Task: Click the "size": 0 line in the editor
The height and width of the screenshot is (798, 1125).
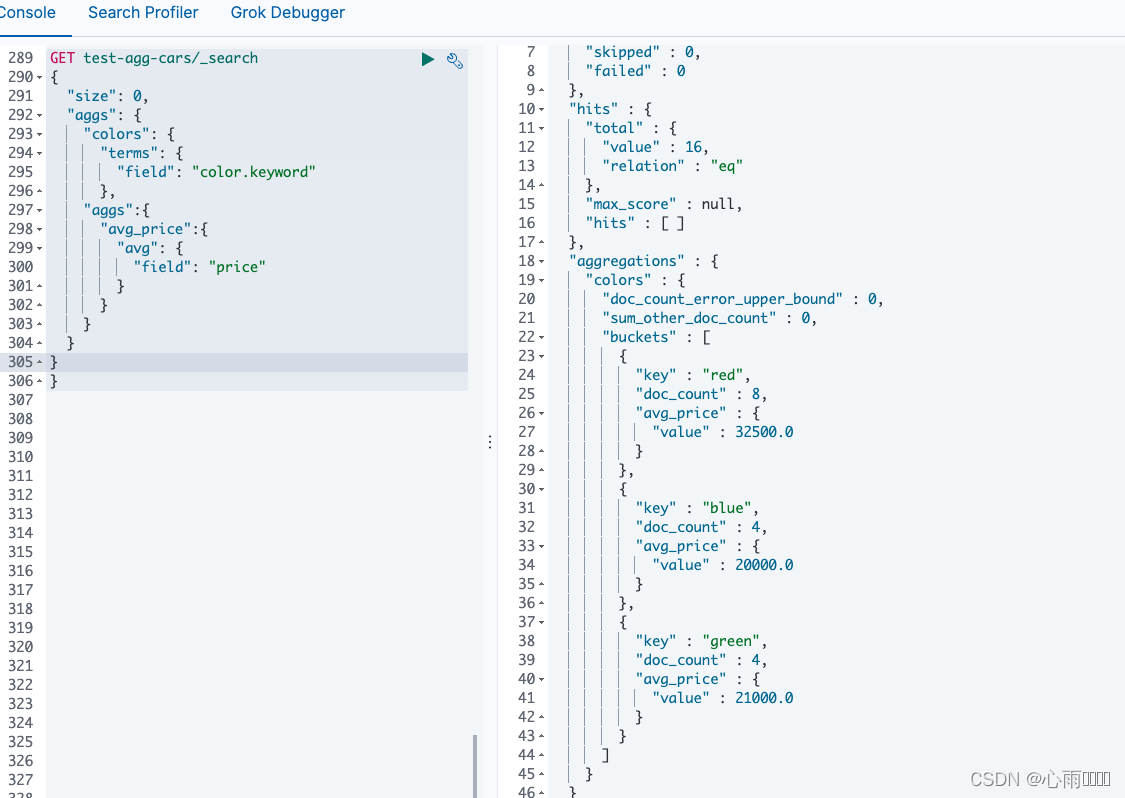Action: coord(107,96)
